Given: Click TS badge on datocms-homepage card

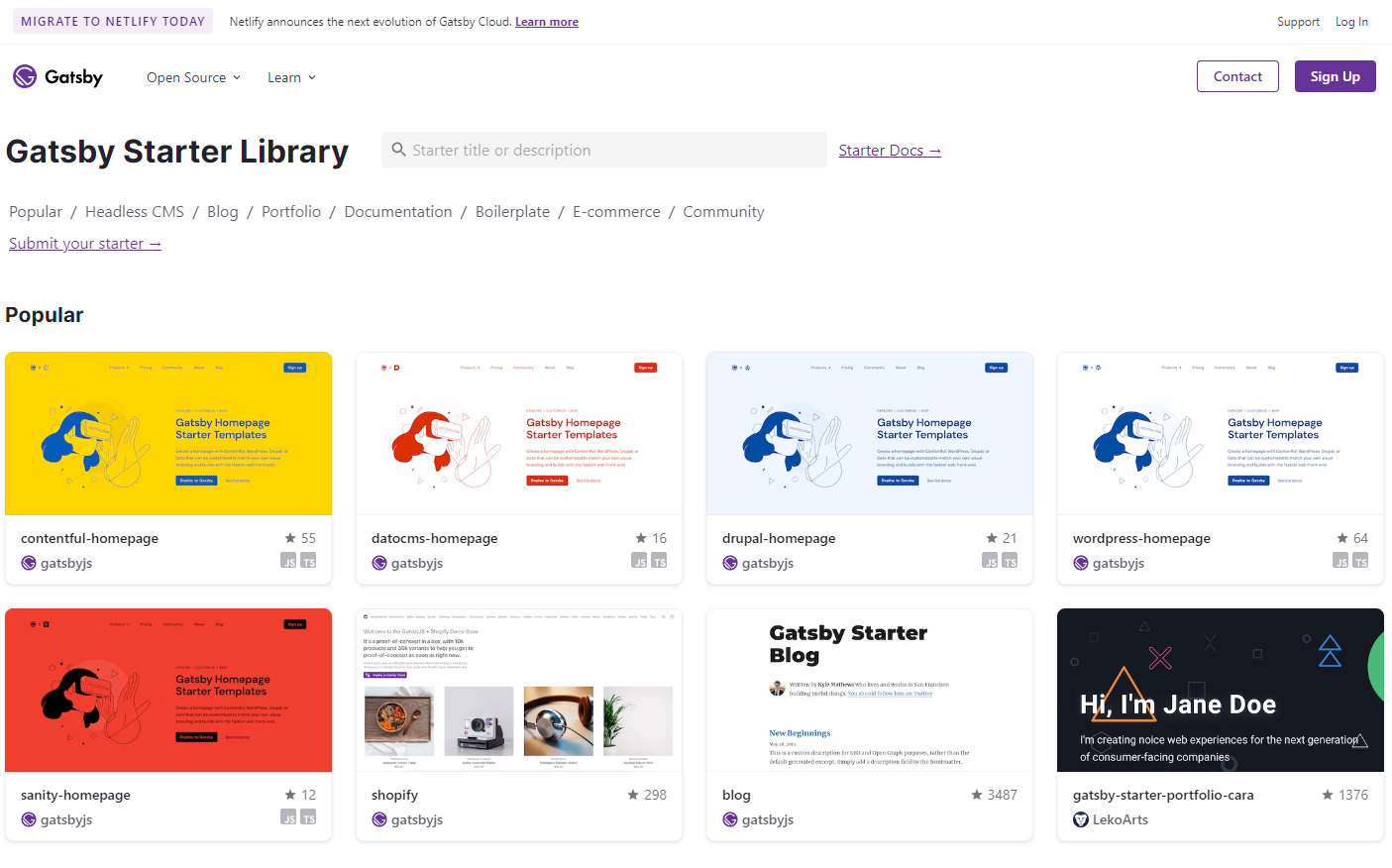Looking at the screenshot, I should [x=659, y=560].
